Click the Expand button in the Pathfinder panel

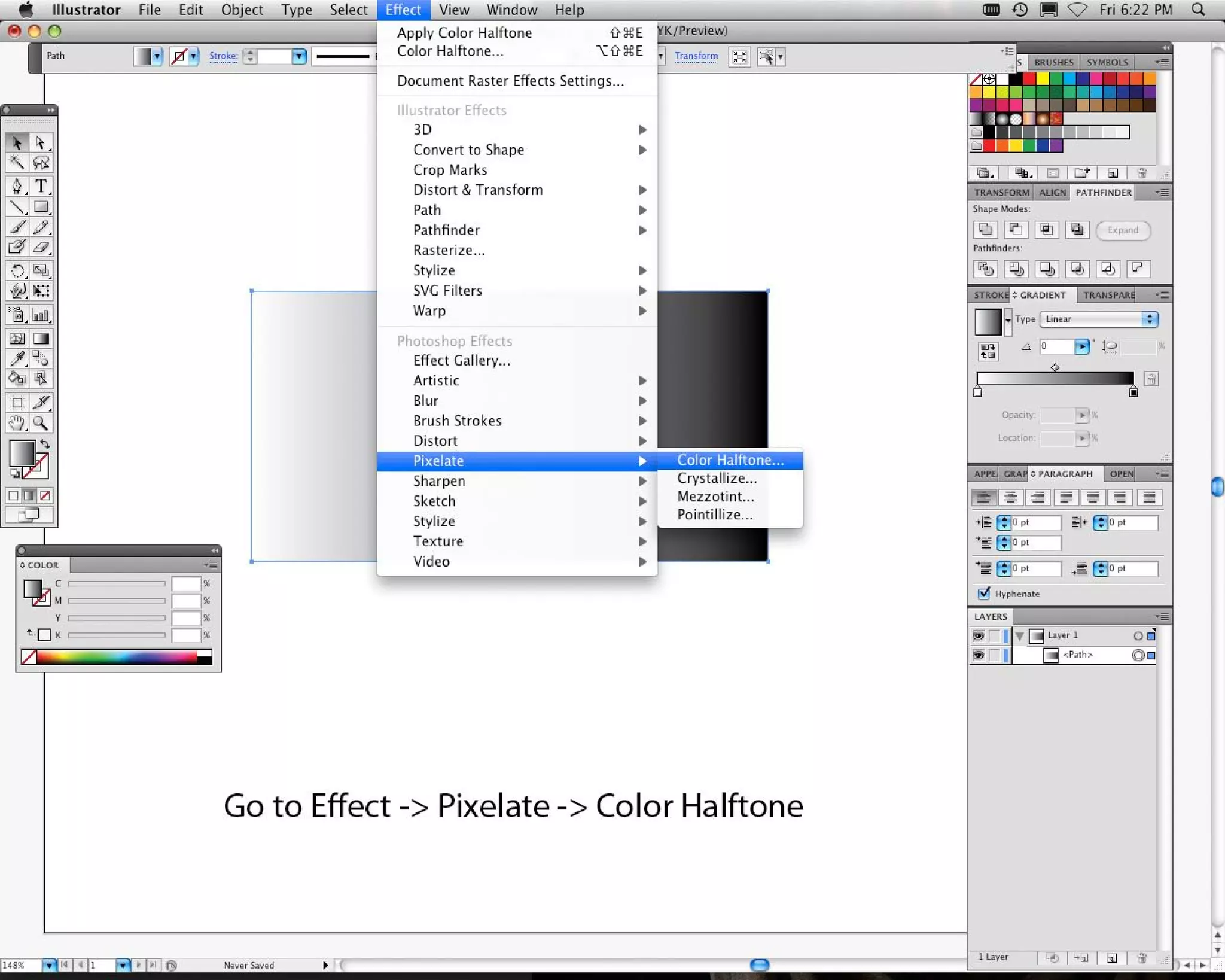pos(1122,230)
